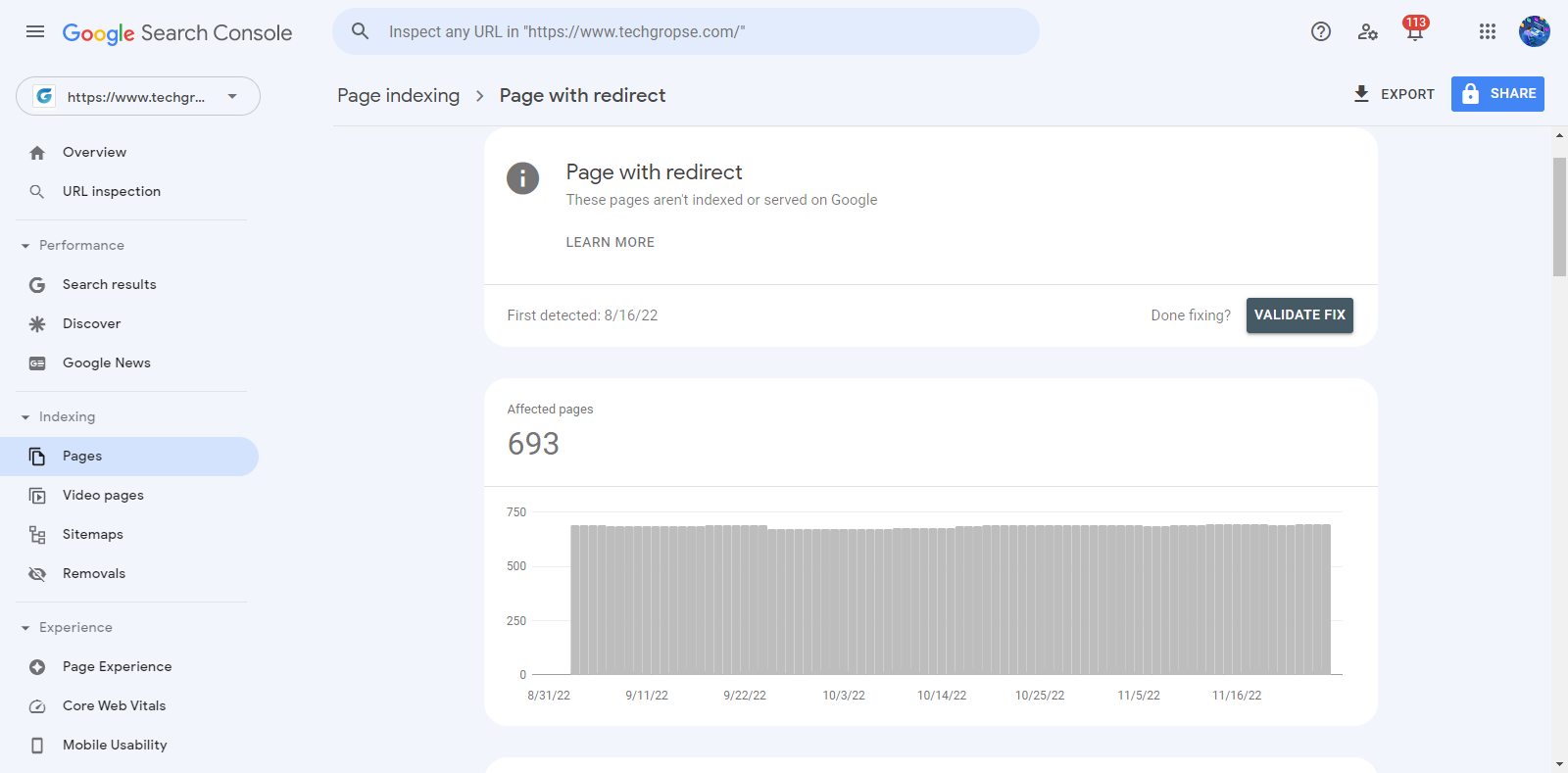Click the URL inspection magnifier icon

click(x=37, y=192)
